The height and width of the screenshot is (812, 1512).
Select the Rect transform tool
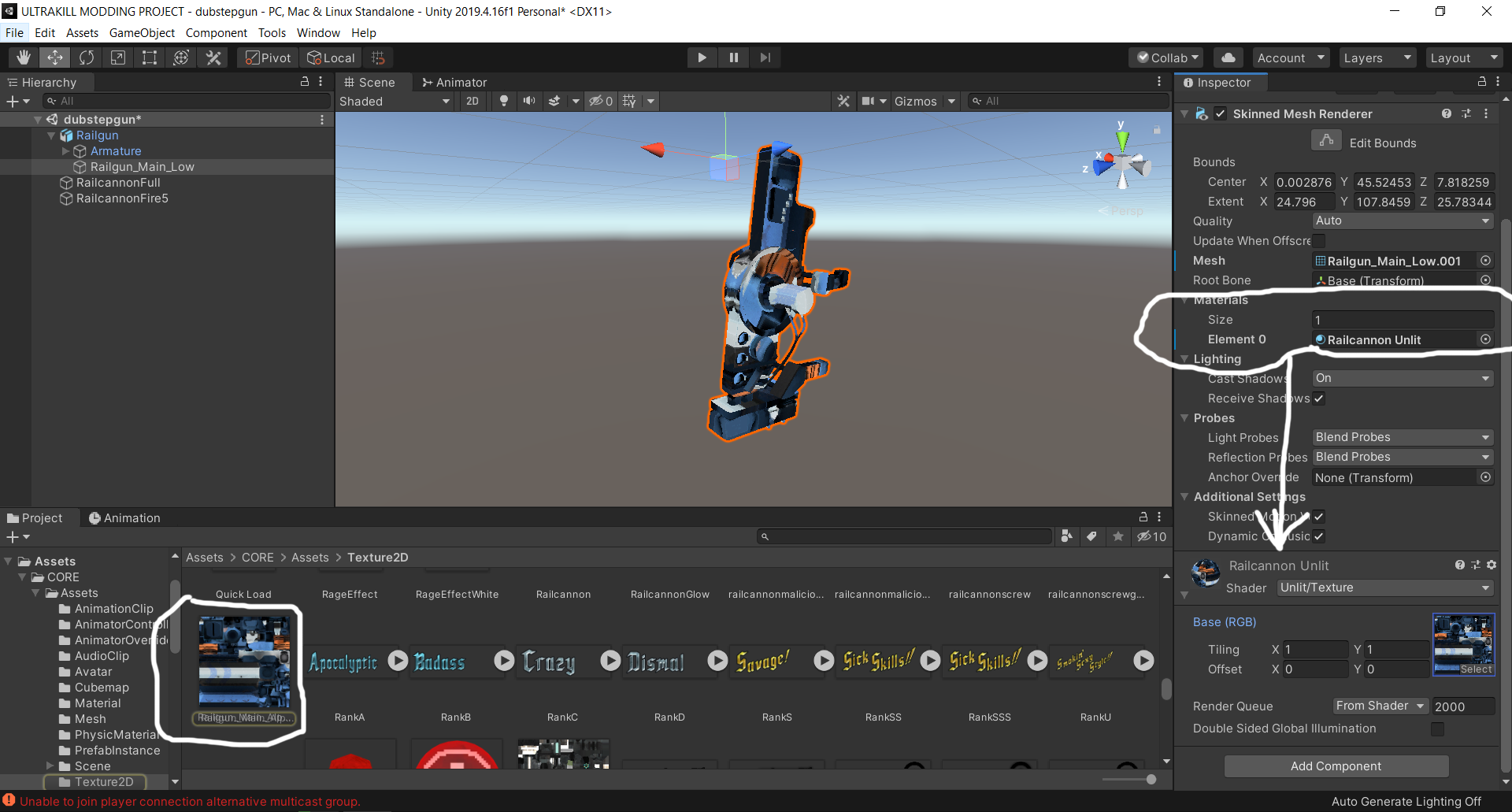(x=150, y=57)
